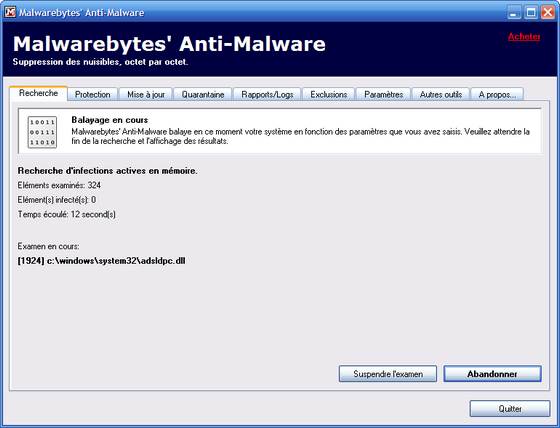
Task: Click the adsldpc.dll file path text
Action: [x=101, y=261]
